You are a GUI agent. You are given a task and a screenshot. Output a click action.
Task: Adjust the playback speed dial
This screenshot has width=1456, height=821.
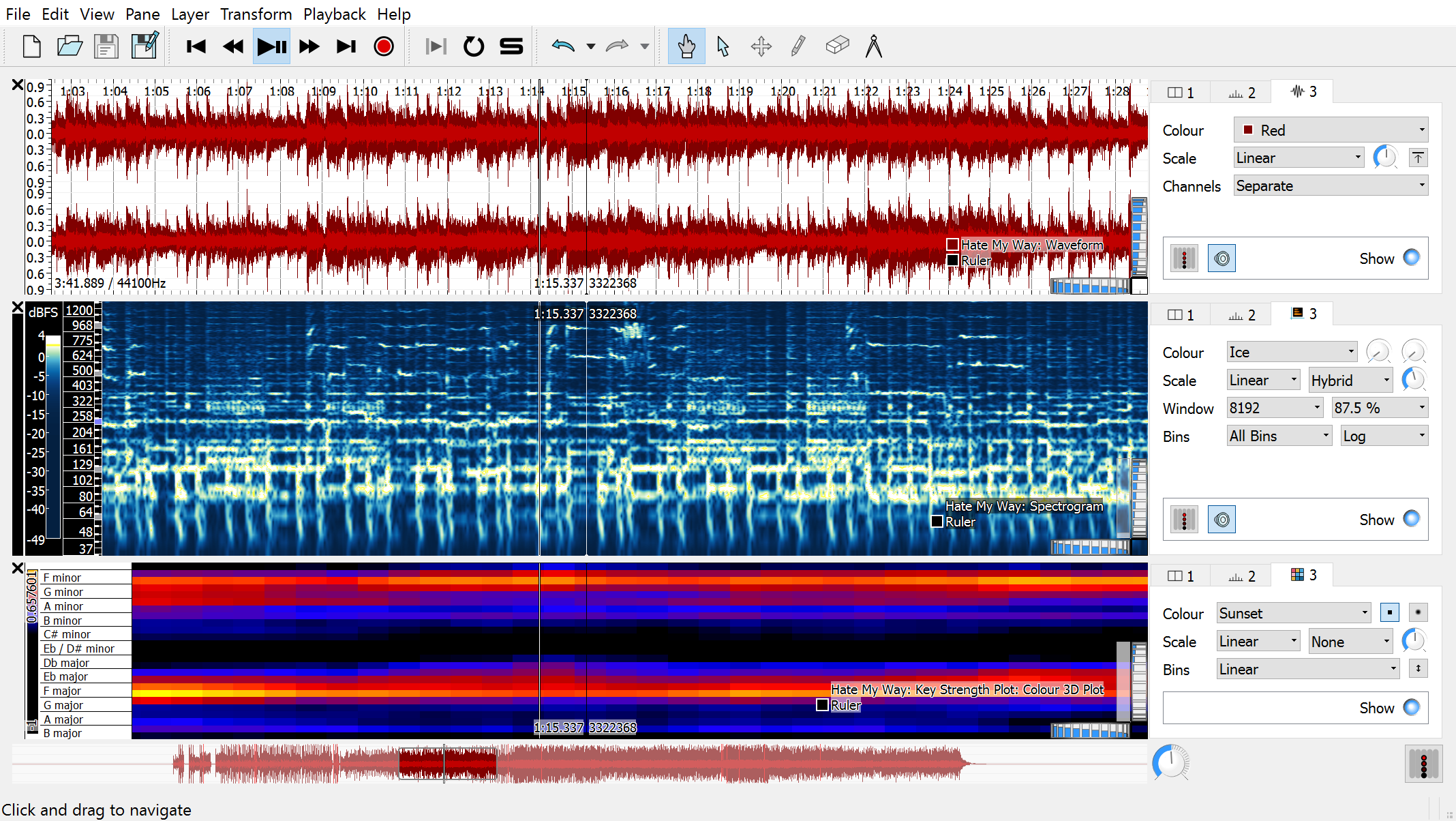click(1170, 762)
